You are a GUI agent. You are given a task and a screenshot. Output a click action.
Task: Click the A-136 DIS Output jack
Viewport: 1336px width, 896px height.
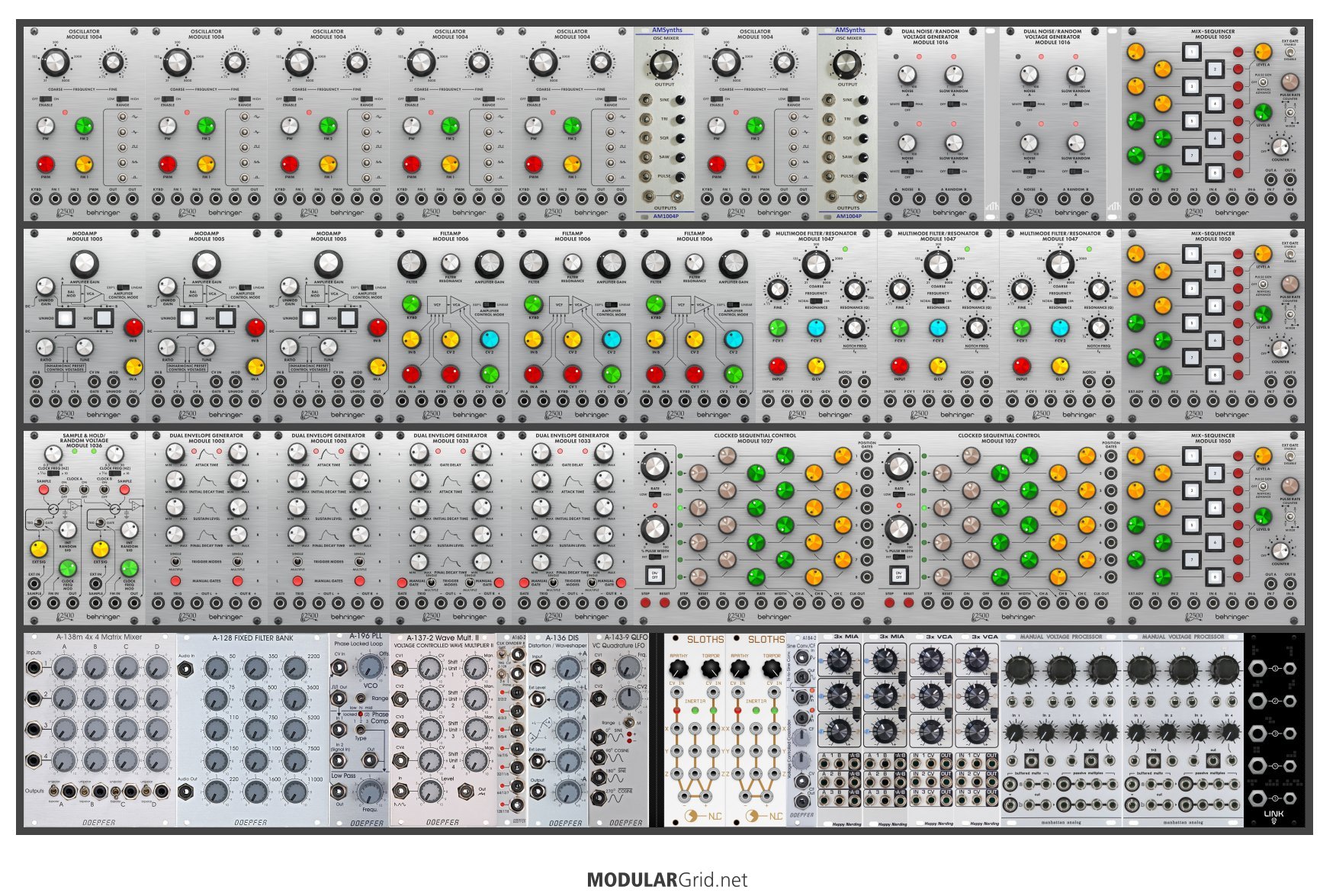[x=538, y=791]
